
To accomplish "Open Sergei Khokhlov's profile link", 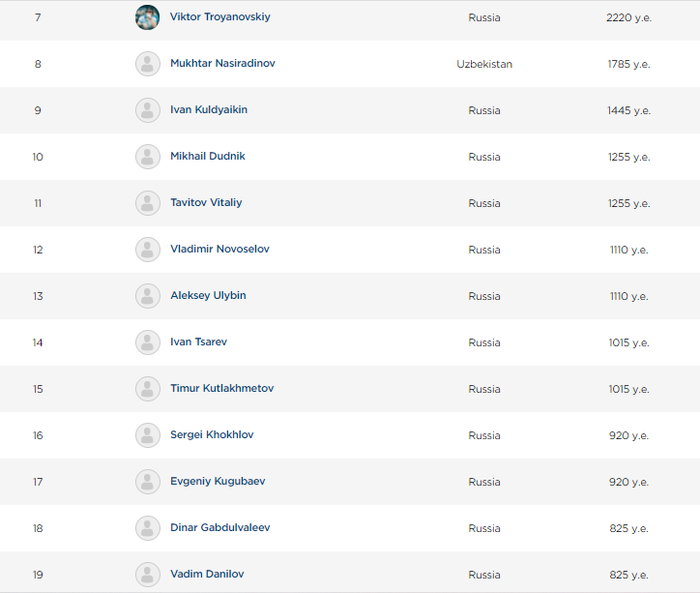I will tap(211, 435).
